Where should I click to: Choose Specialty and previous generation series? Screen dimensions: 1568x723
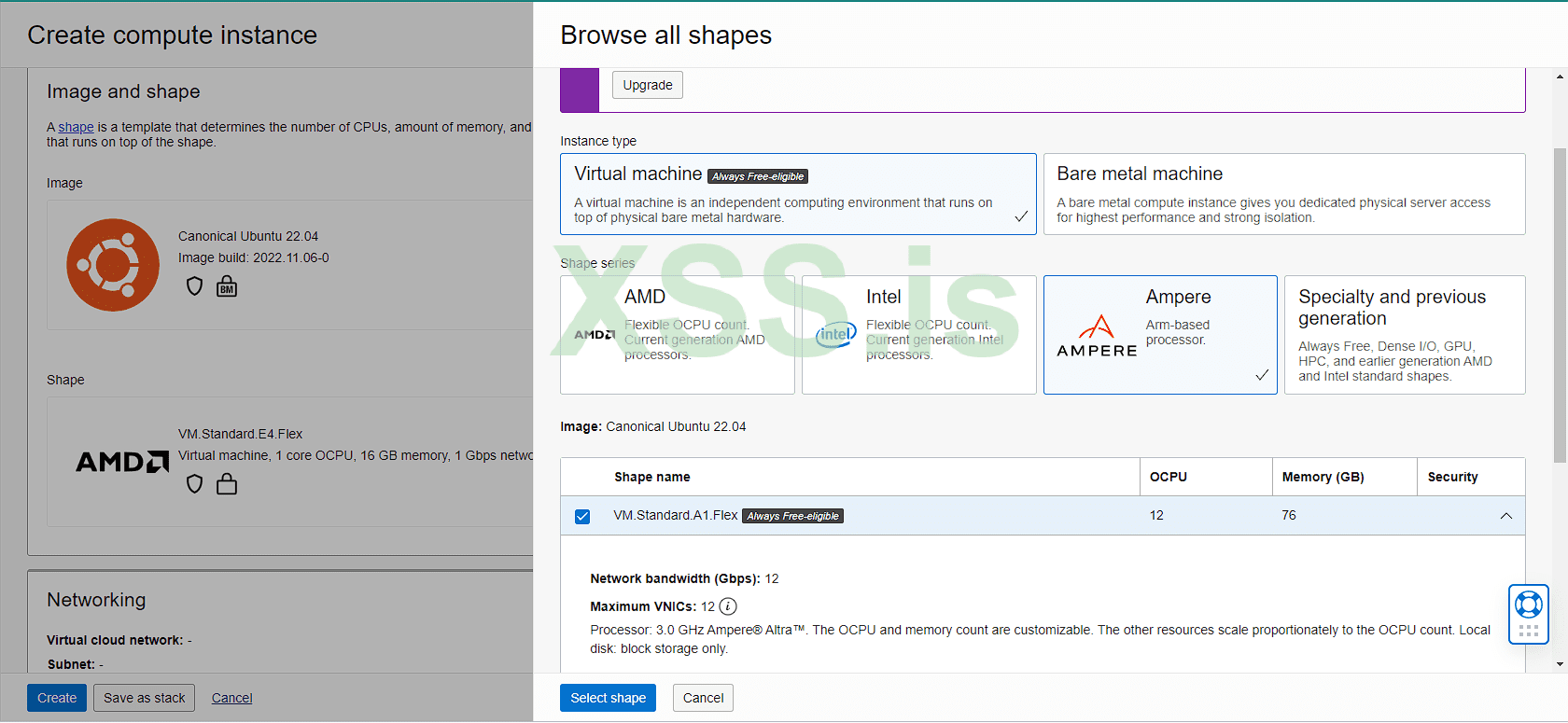click(1405, 335)
